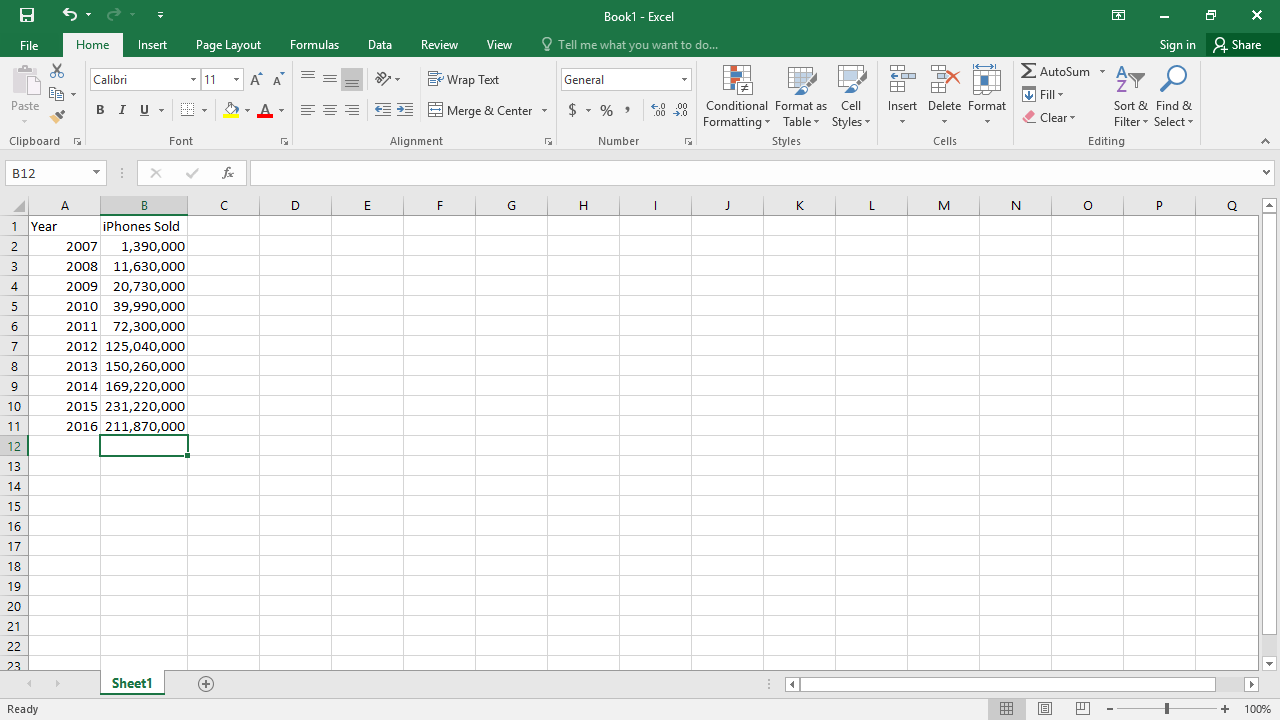Toggle Italic formatting

[x=122, y=110]
